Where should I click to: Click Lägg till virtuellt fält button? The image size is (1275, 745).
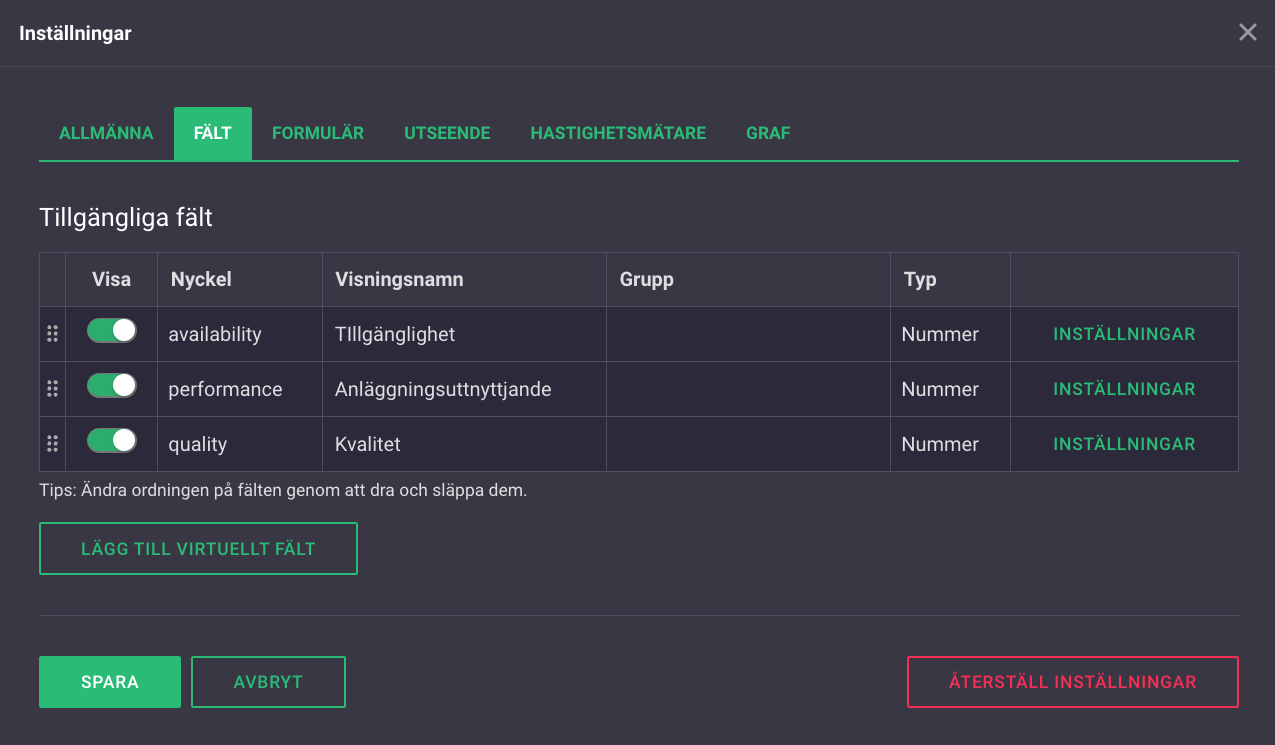pos(198,549)
